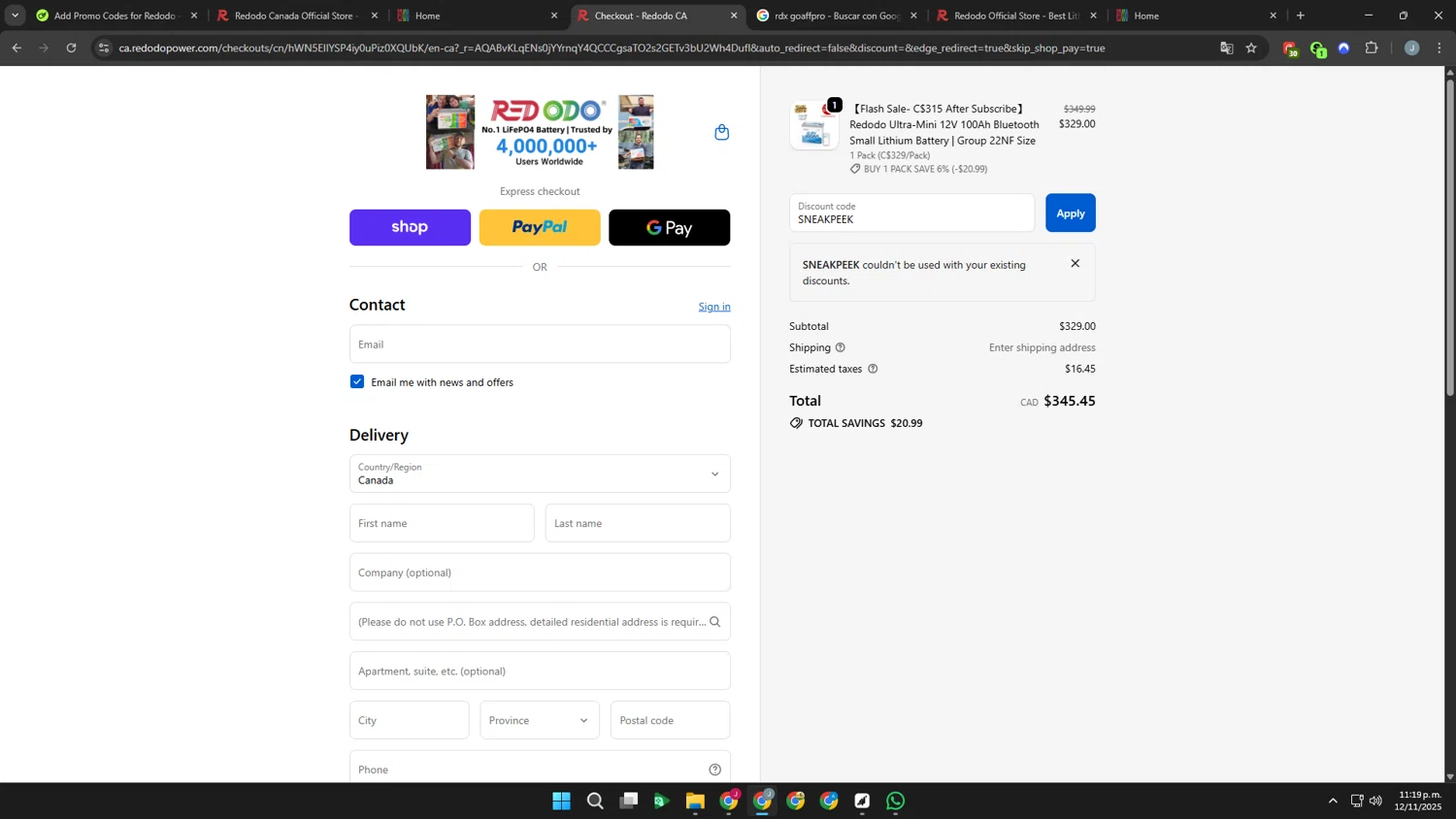Click the Email input field
Screen dimensions: 1456x819
pyautogui.click(x=540, y=344)
